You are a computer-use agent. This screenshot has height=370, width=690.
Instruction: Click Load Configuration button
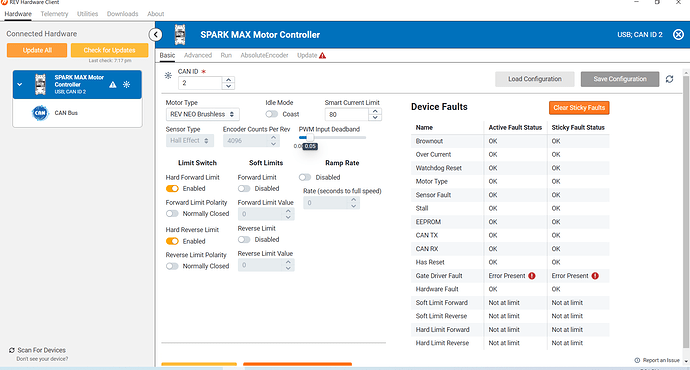(x=535, y=79)
